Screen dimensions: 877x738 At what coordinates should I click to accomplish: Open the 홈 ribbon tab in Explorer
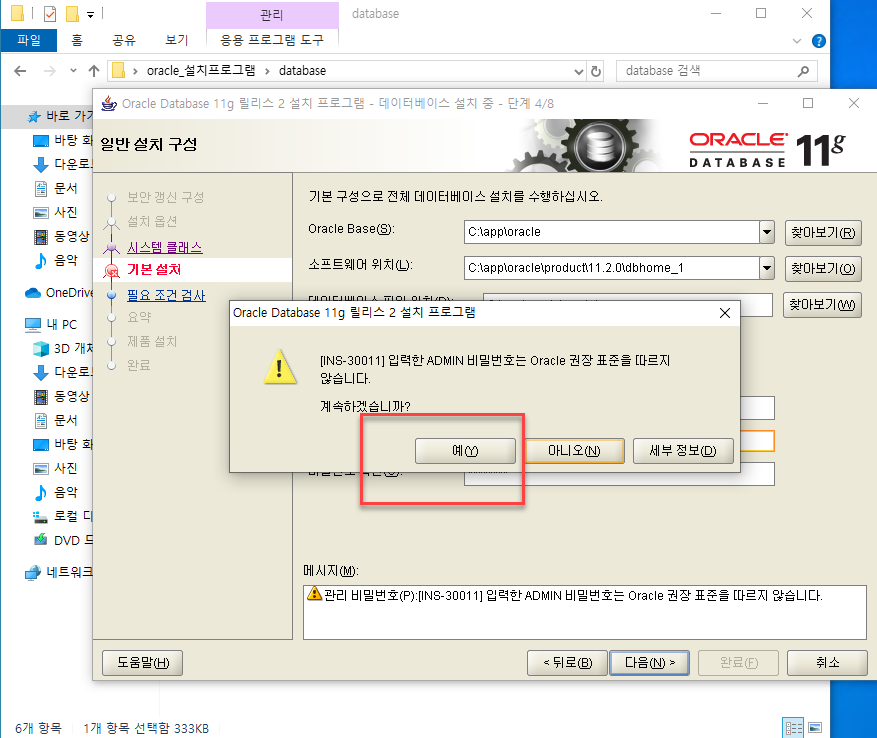[x=77, y=40]
